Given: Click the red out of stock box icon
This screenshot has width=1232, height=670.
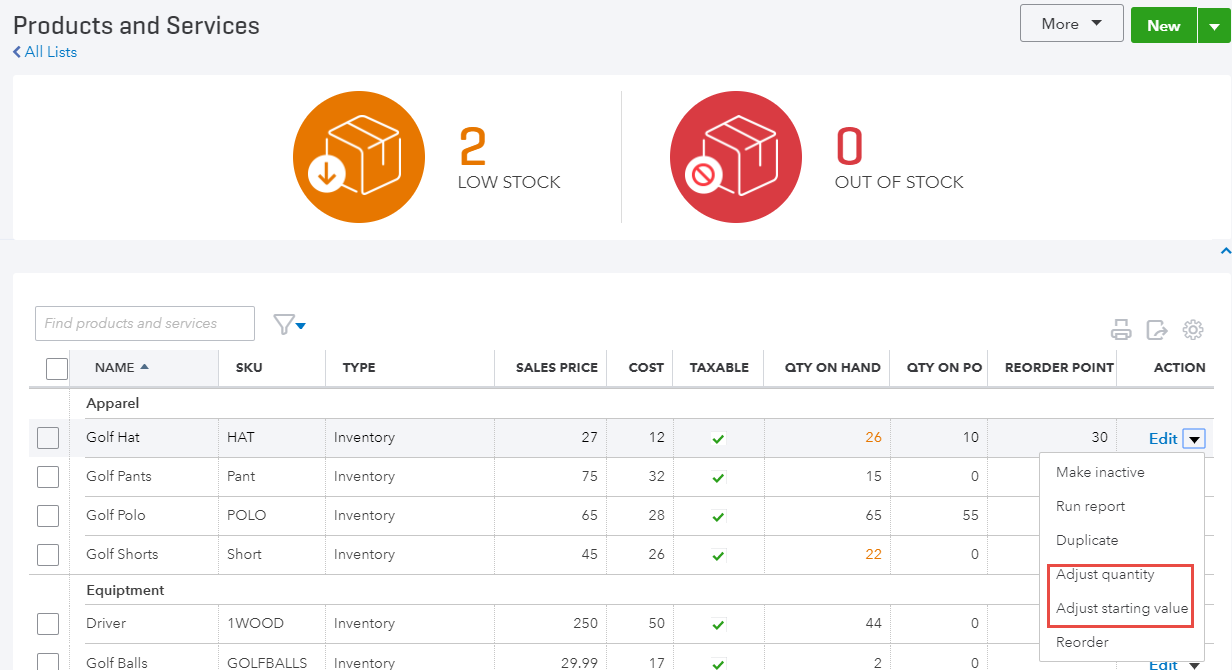Looking at the screenshot, I should pos(736,157).
